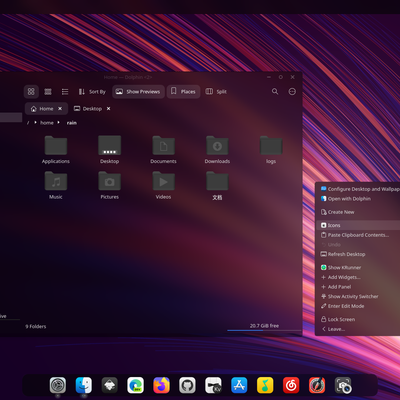Expand the arrow before 'home' breadcrumb
The image size is (400, 400).
click(x=35, y=122)
